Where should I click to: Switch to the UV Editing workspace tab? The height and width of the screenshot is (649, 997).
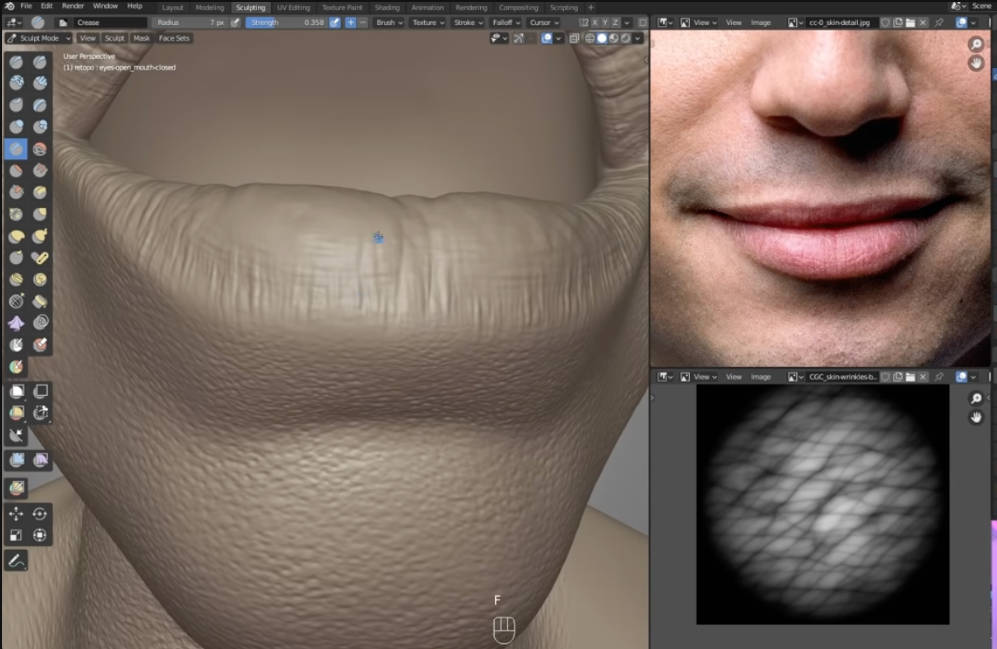[293, 7]
